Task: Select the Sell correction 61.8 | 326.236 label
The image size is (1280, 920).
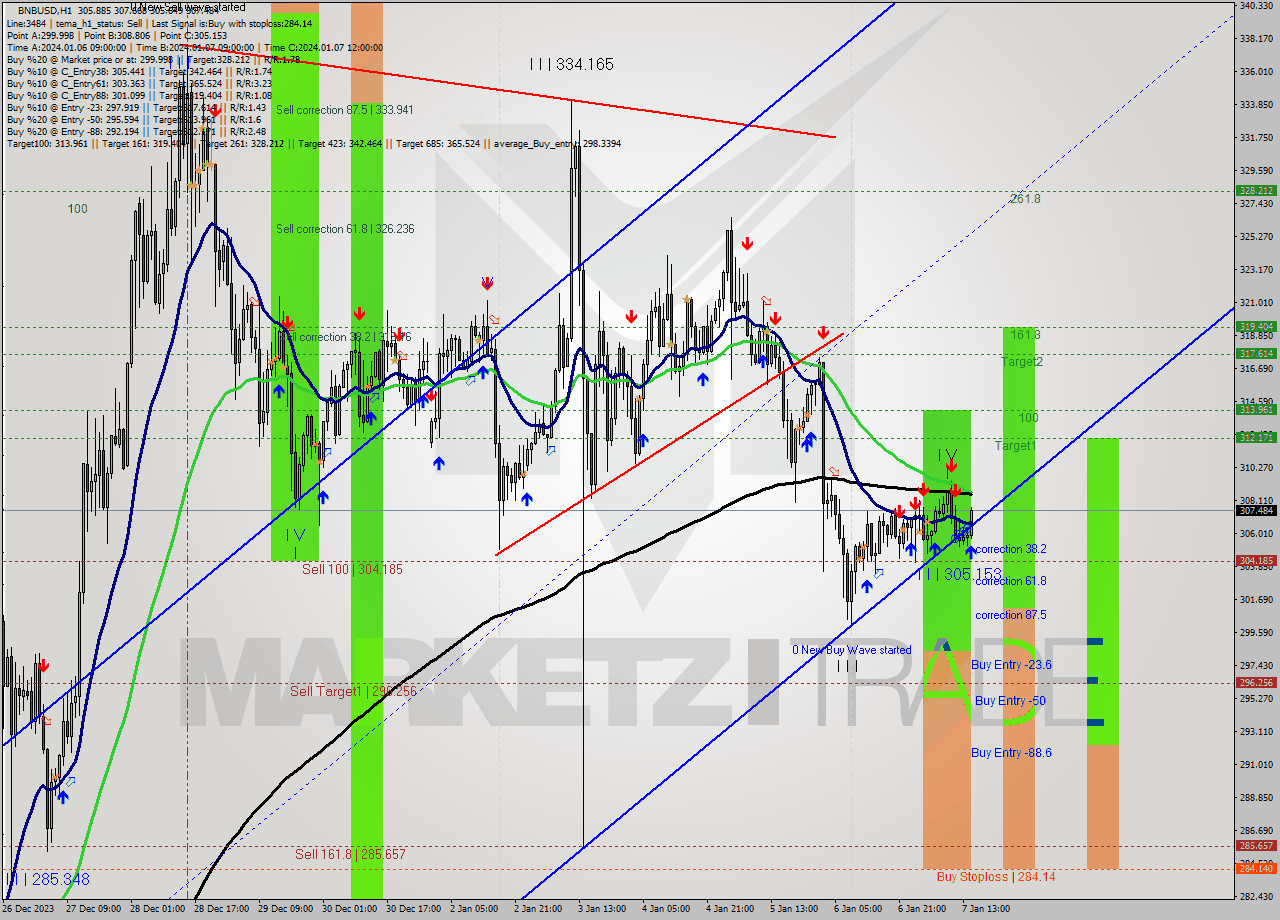Action: click(345, 229)
